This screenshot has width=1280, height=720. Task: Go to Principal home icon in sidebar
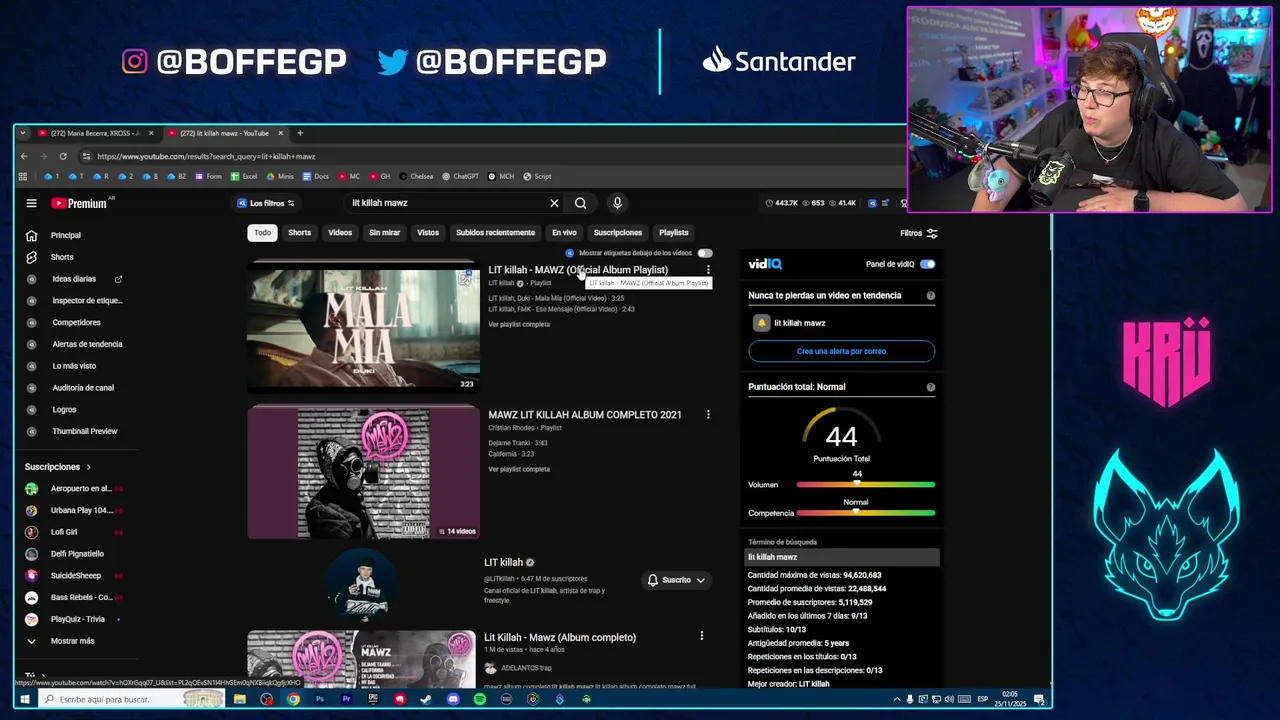pos(31,235)
